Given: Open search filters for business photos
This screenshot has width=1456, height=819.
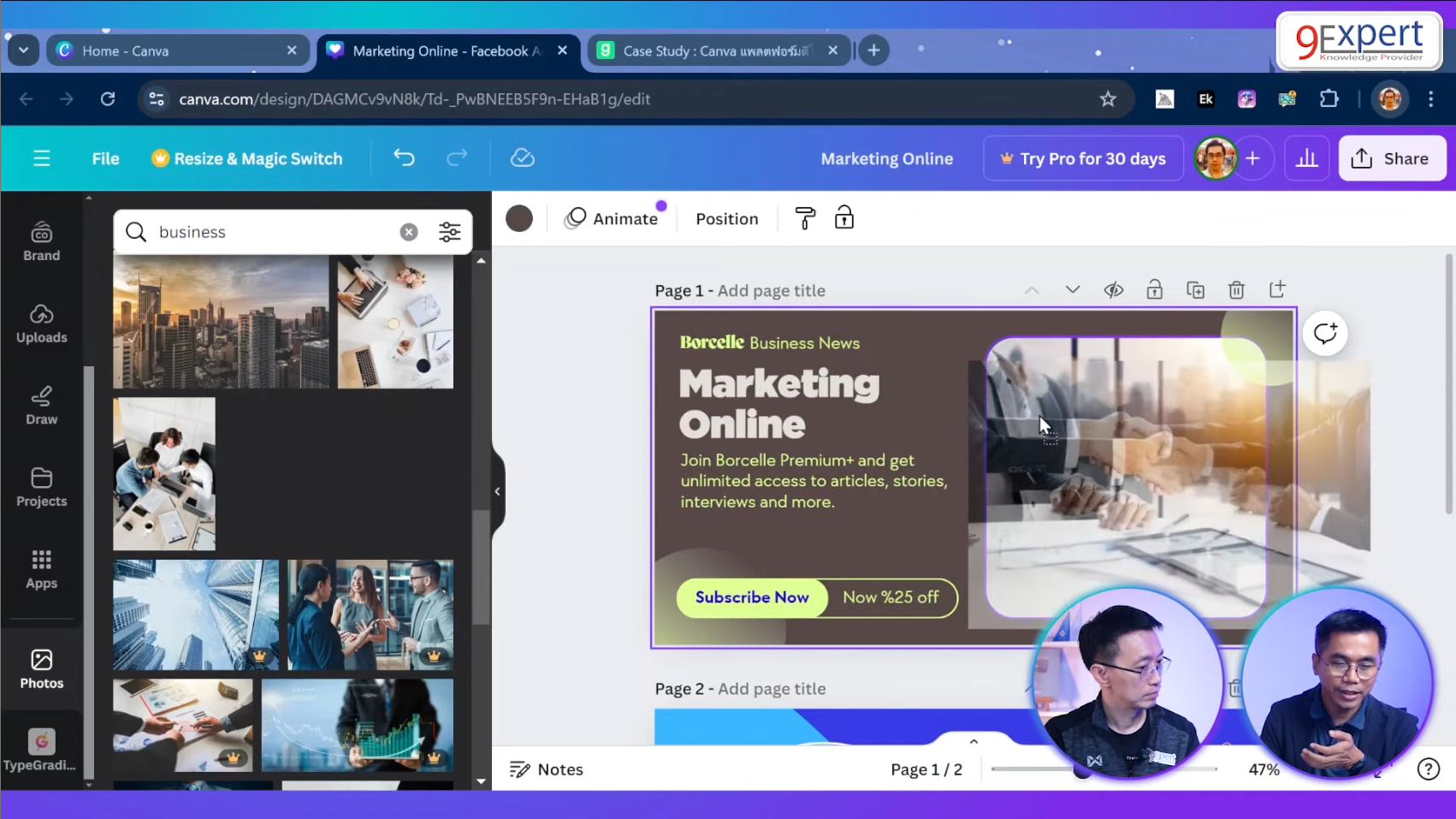Looking at the screenshot, I should click(449, 231).
